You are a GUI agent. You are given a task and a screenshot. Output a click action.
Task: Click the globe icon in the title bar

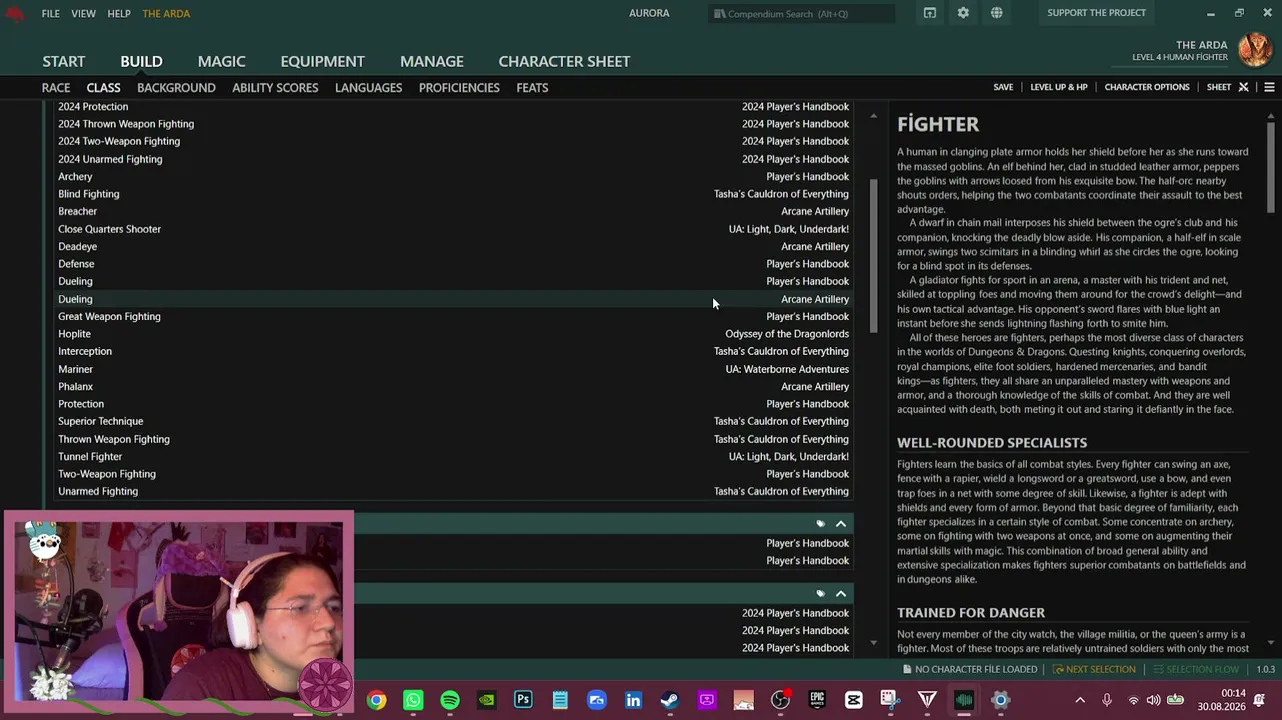pyautogui.click(x=997, y=13)
